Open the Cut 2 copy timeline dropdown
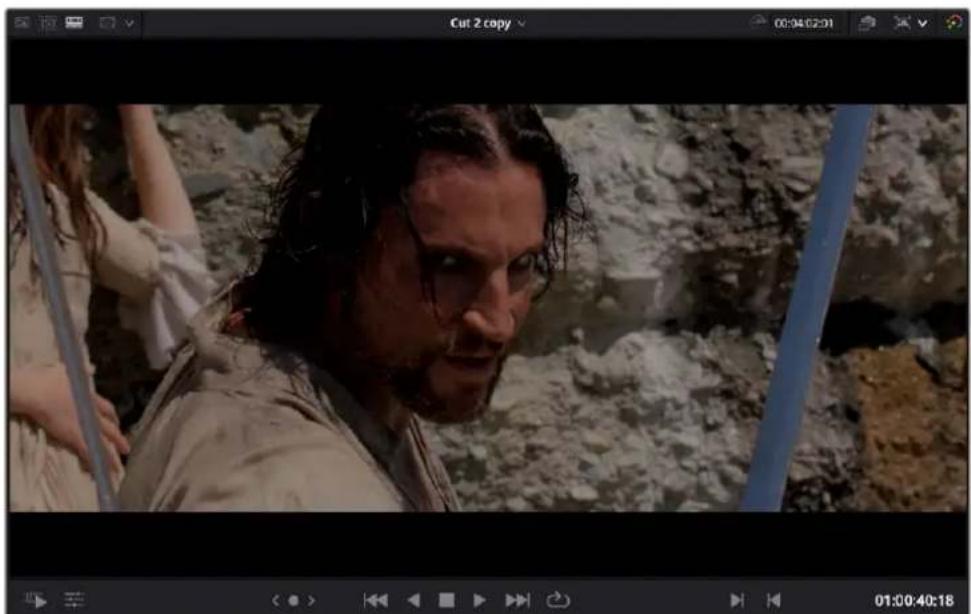 click(x=488, y=24)
